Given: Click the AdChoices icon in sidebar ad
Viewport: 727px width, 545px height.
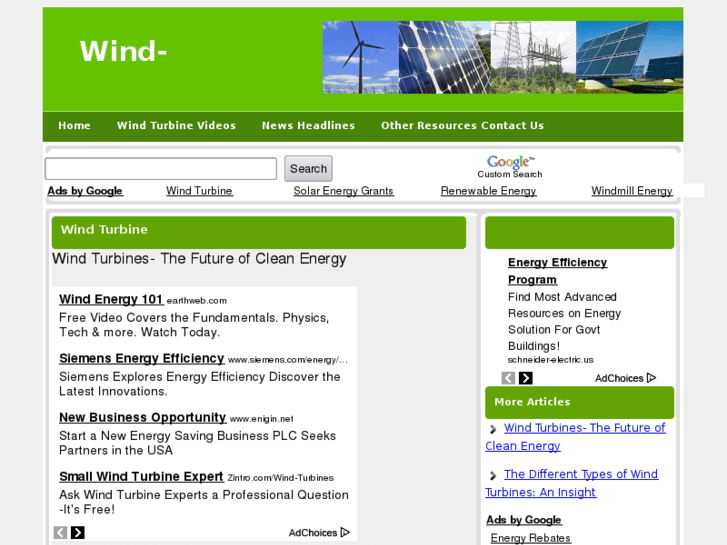Looking at the screenshot, I should pyautogui.click(x=651, y=378).
